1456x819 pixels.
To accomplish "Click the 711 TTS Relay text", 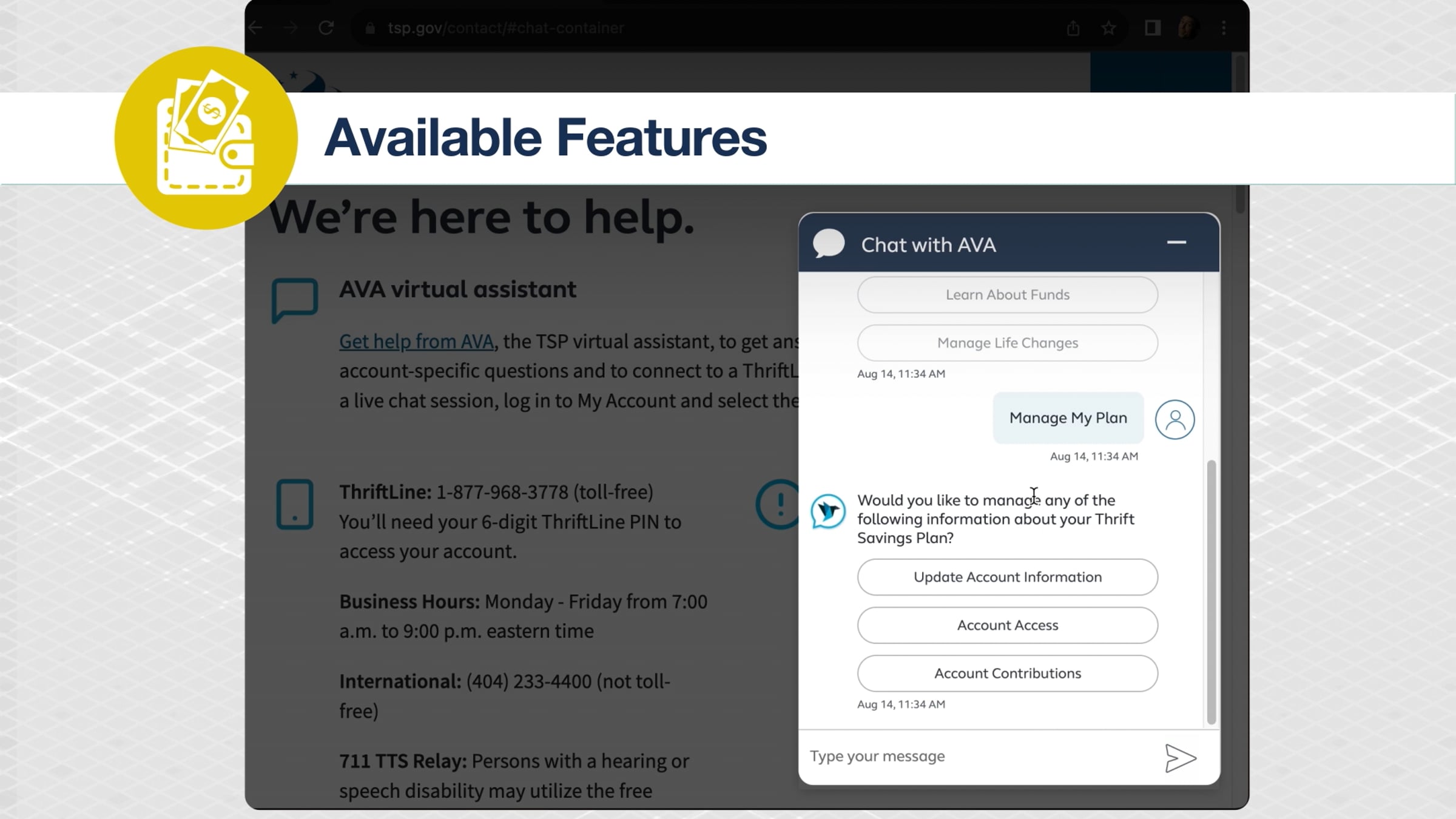I will click(x=403, y=761).
